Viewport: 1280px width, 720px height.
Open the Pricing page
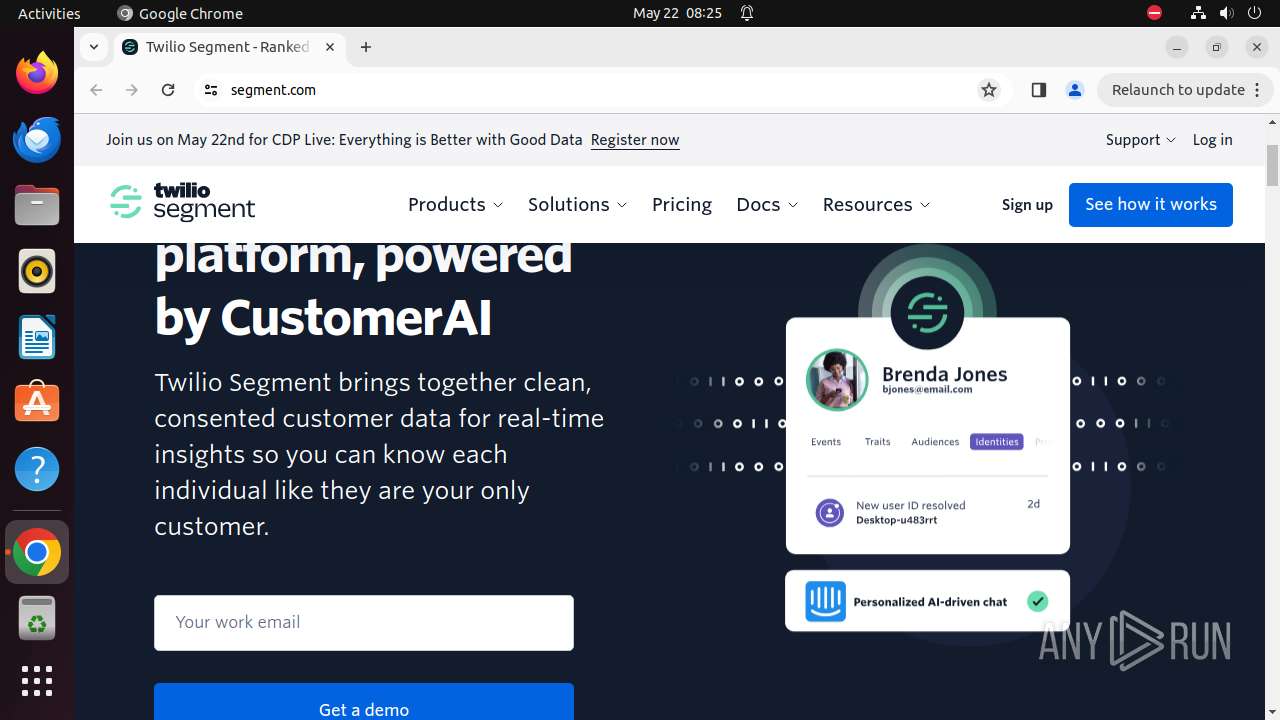coord(682,204)
